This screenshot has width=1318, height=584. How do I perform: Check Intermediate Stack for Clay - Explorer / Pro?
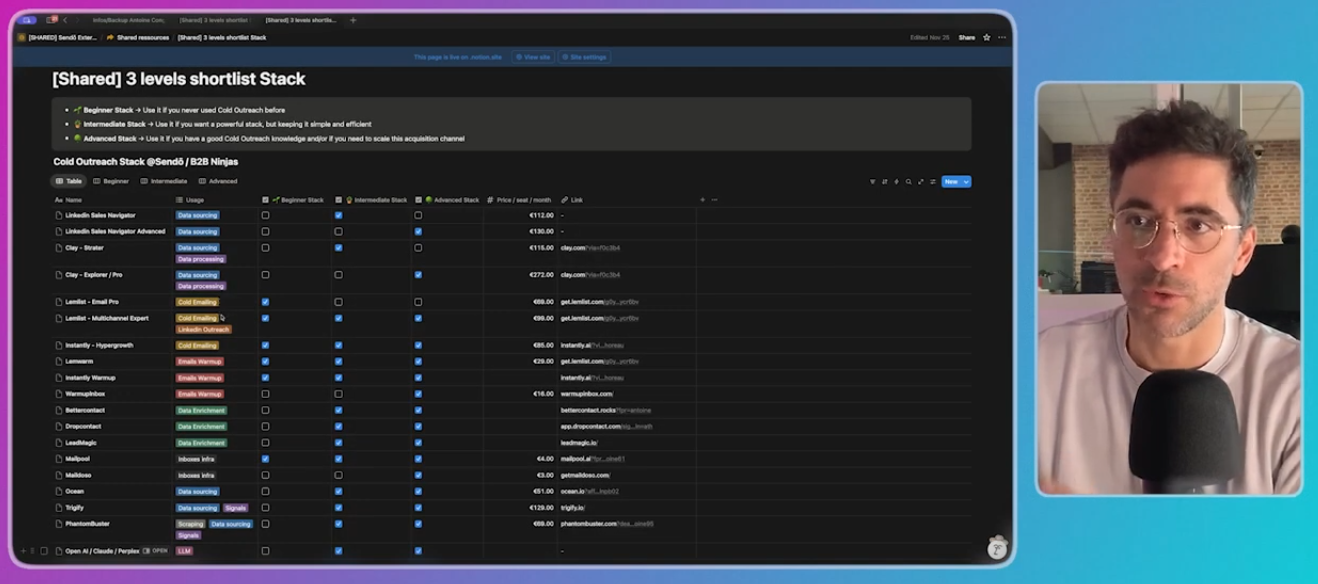coord(338,274)
